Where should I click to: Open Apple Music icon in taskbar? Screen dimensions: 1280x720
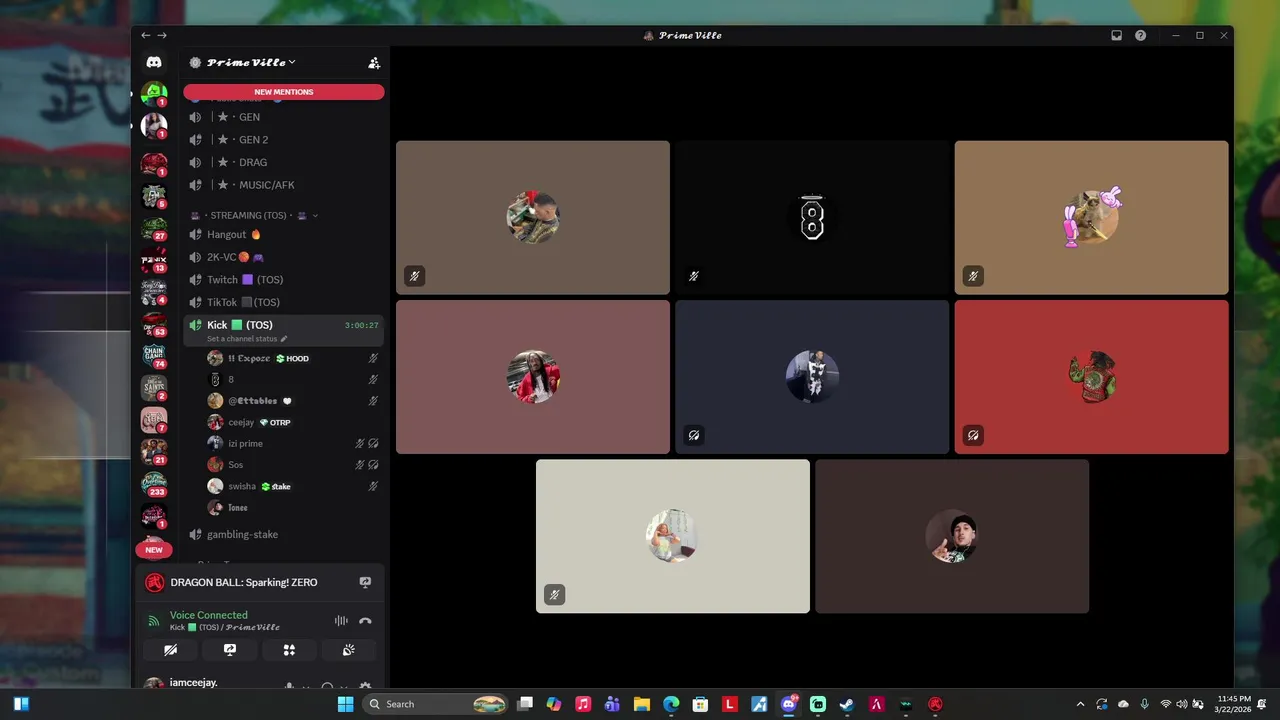point(583,704)
